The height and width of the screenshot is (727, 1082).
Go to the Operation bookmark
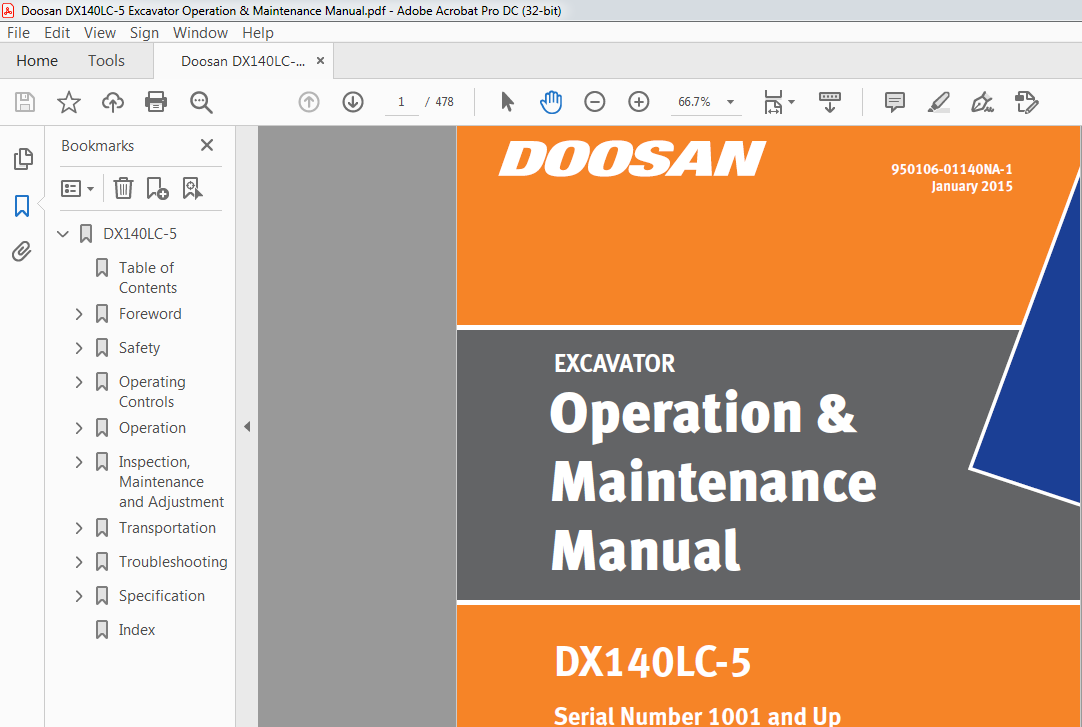pos(152,428)
